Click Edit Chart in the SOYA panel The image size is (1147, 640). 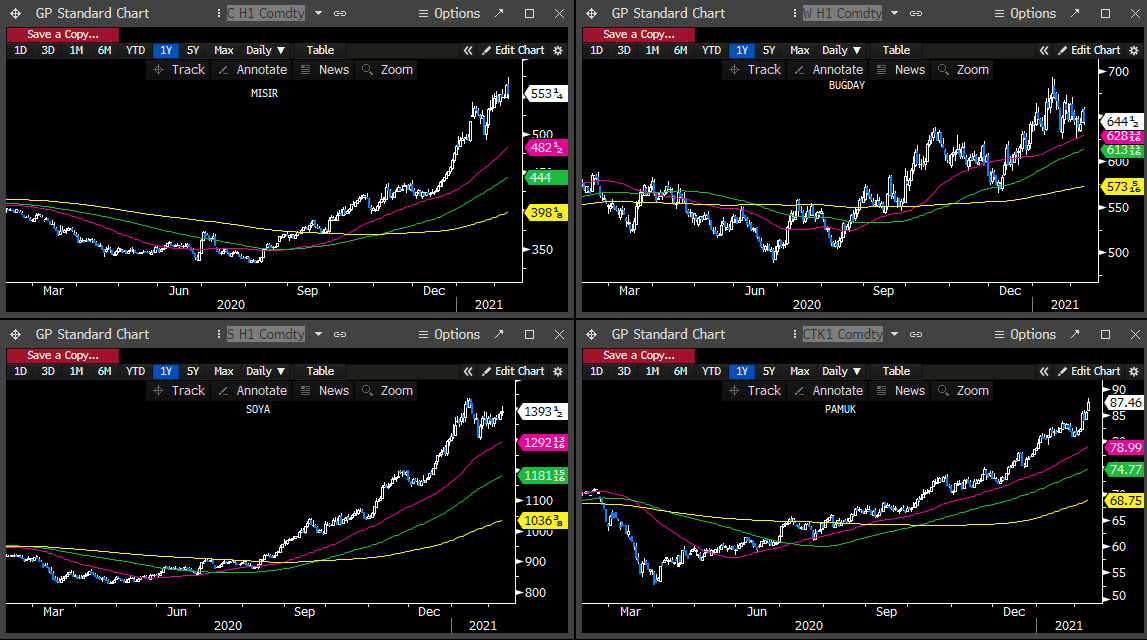pyautogui.click(x=514, y=372)
